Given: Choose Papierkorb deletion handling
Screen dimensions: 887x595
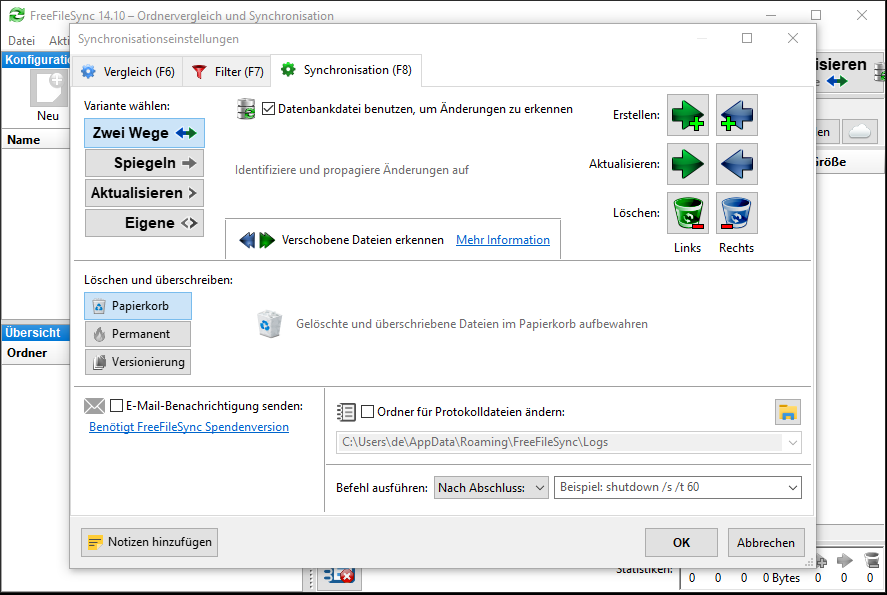Looking at the screenshot, I should (138, 306).
